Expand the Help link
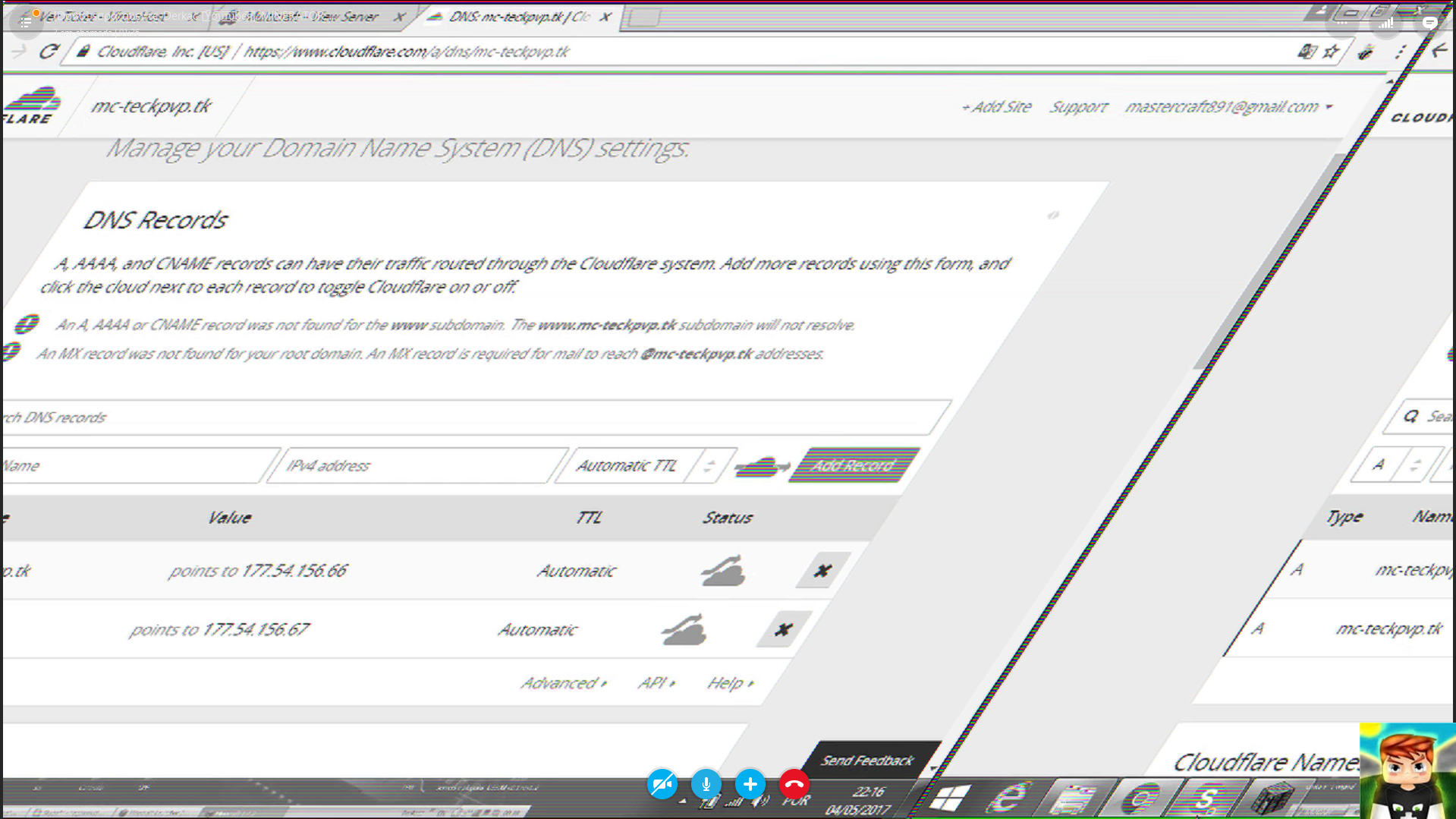 click(730, 683)
